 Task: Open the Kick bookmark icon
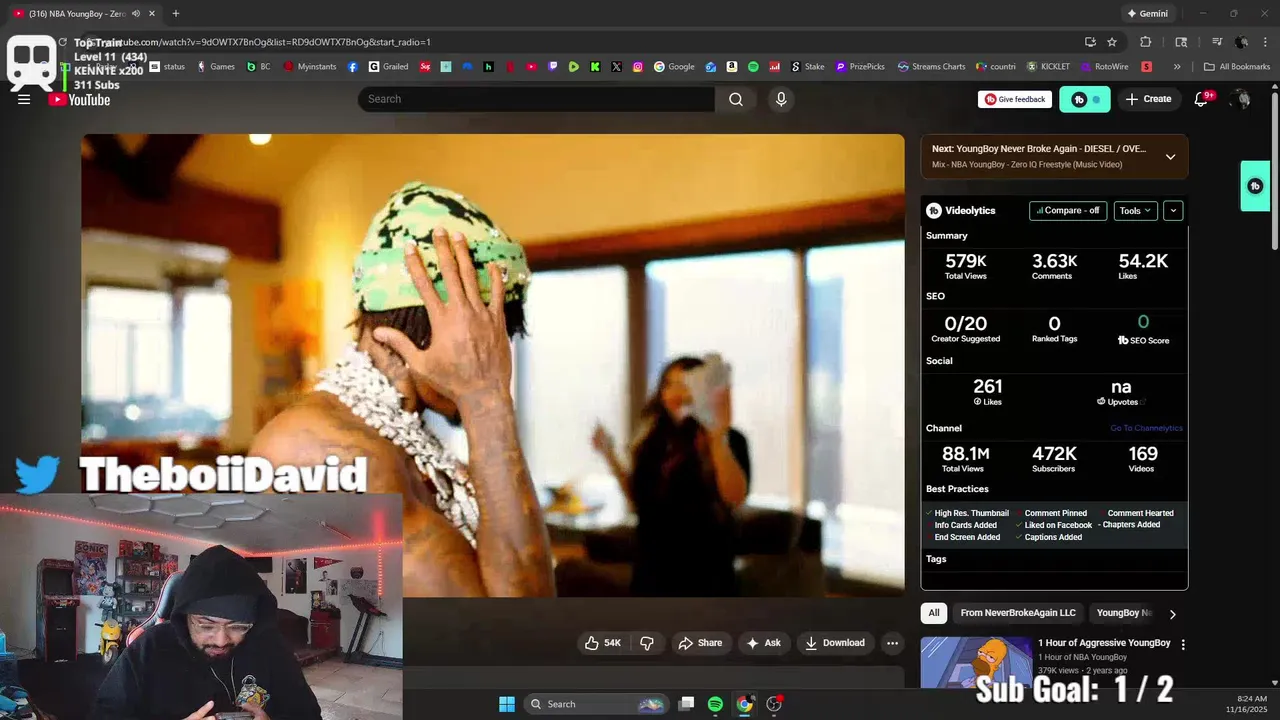[x=595, y=67]
